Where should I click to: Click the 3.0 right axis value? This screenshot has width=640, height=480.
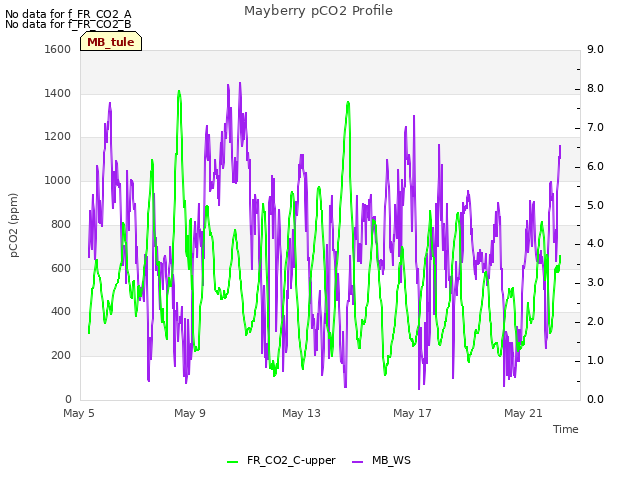(595, 282)
